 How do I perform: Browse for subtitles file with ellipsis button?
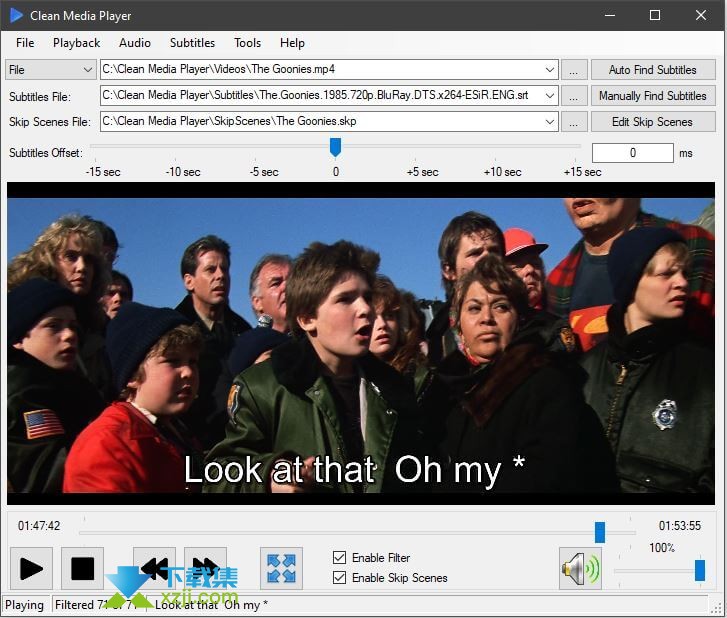click(574, 96)
